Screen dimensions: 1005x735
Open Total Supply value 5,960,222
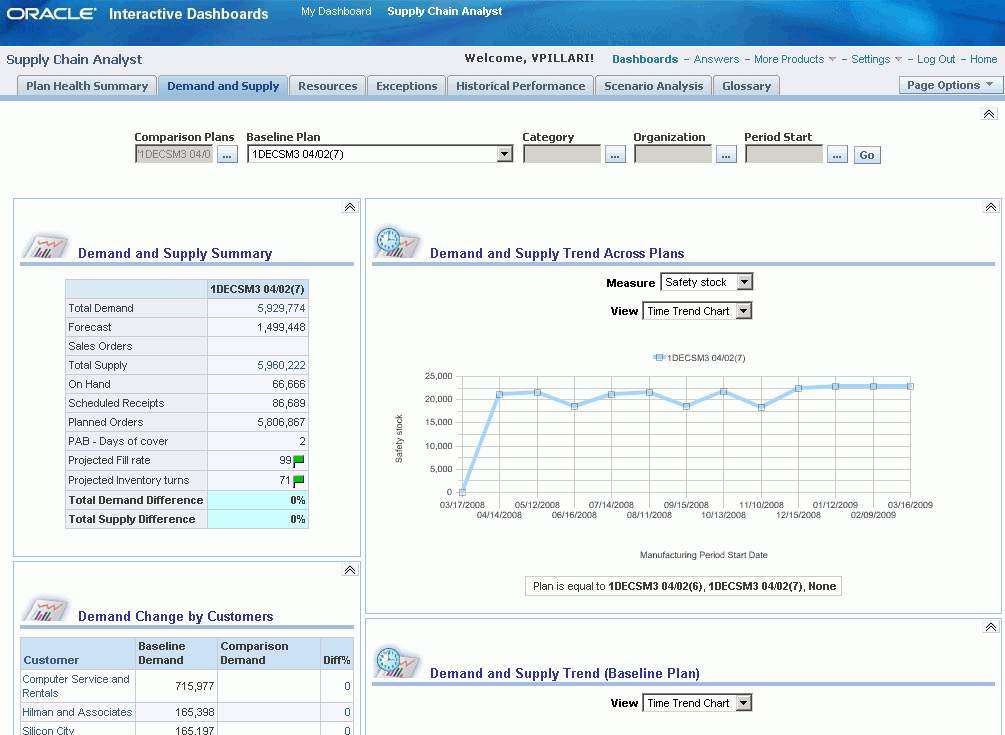(281, 365)
